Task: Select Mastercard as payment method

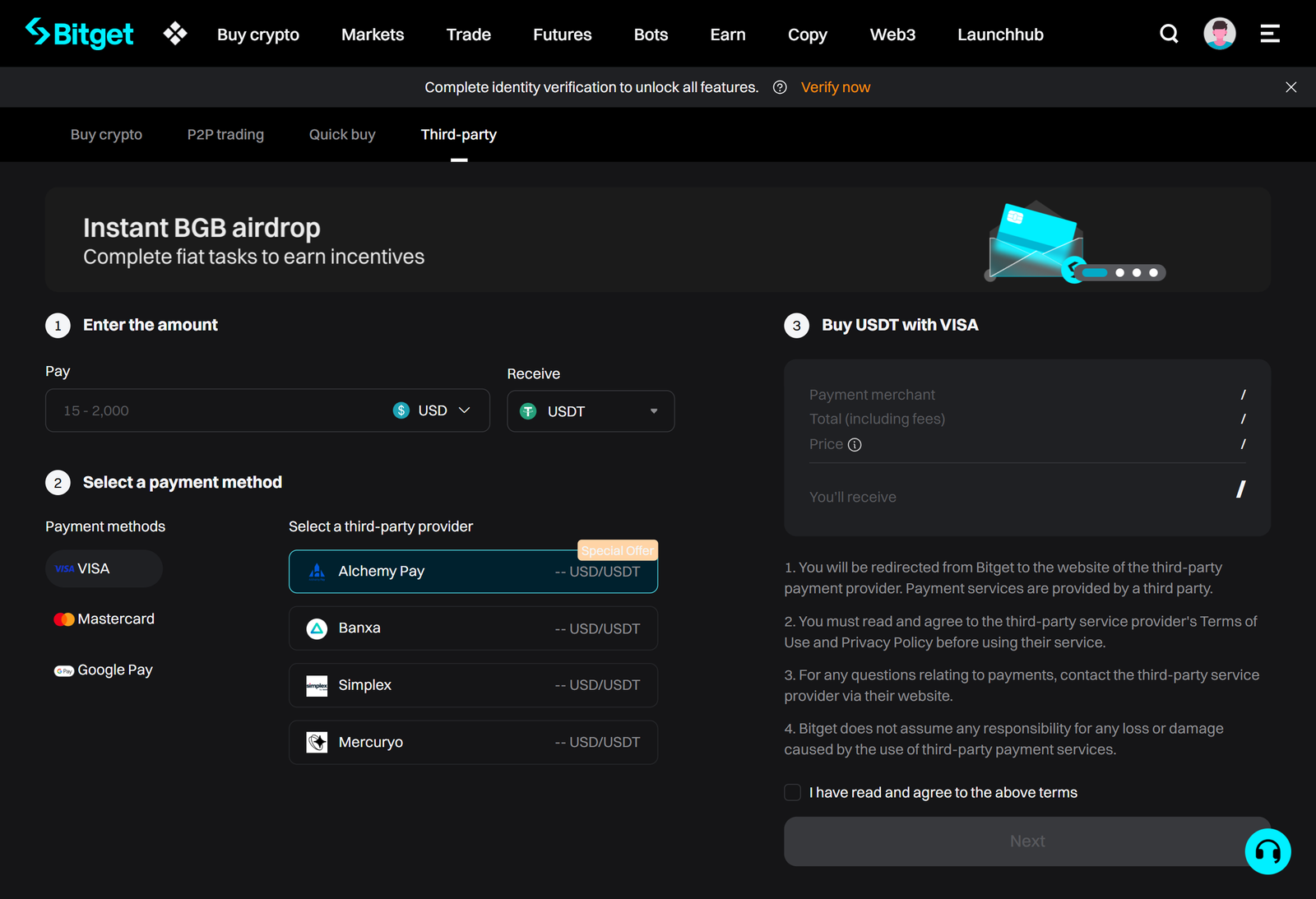Action: coord(104,619)
